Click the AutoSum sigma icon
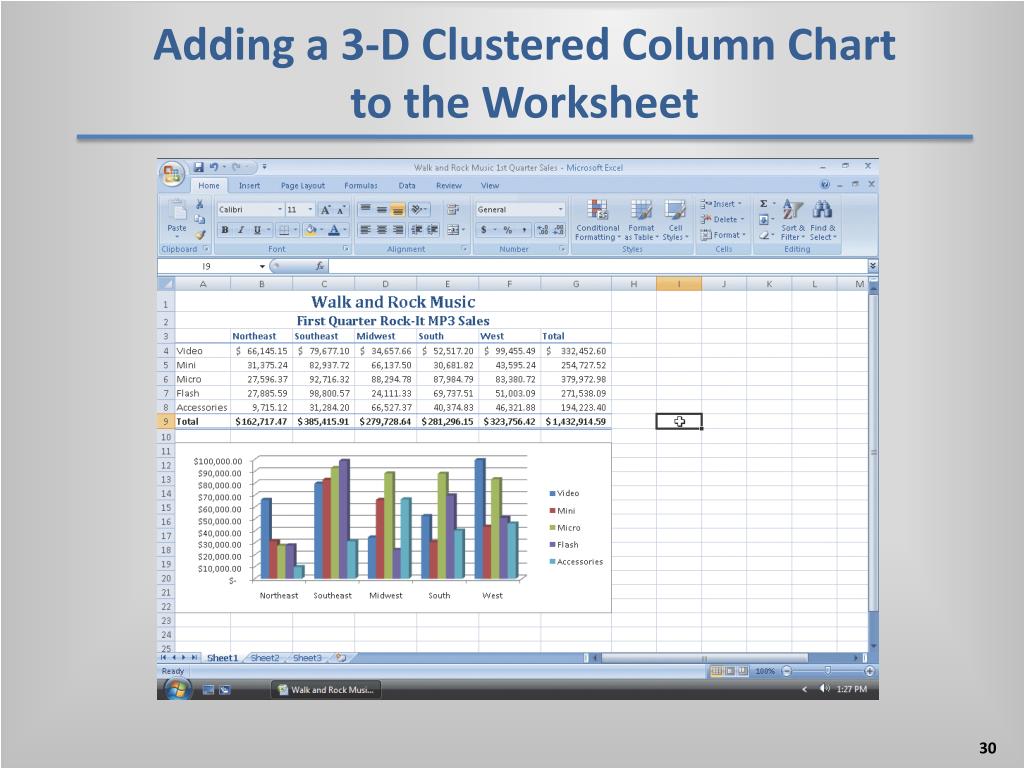 coord(763,204)
